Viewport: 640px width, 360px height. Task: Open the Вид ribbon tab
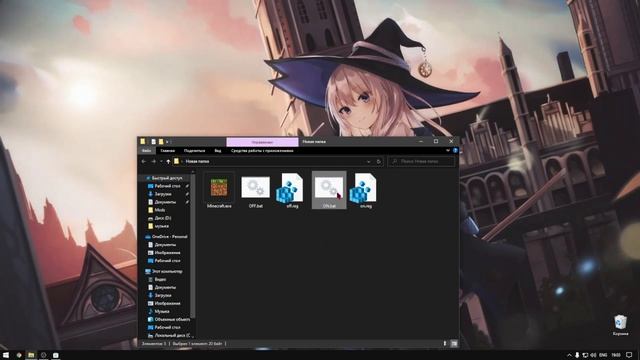(218, 151)
